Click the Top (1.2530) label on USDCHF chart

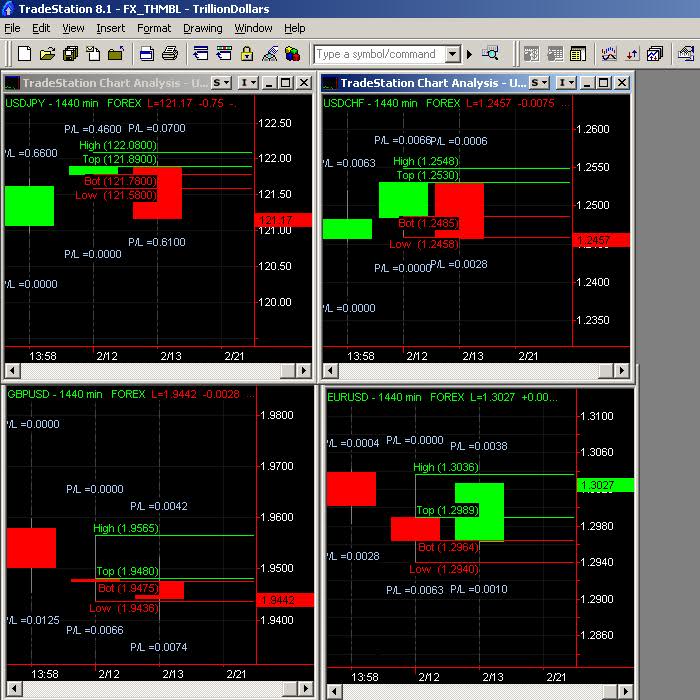click(x=428, y=175)
